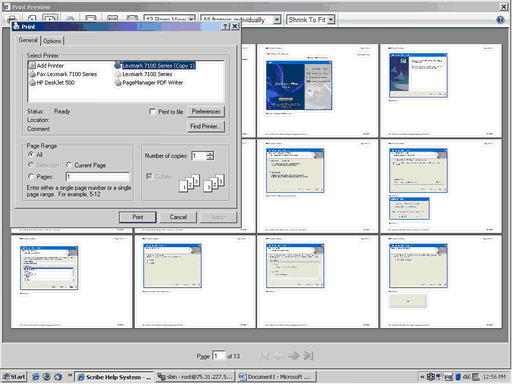Go to next page arrow
Viewport: 512px width, 384px height.
(294, 356)
